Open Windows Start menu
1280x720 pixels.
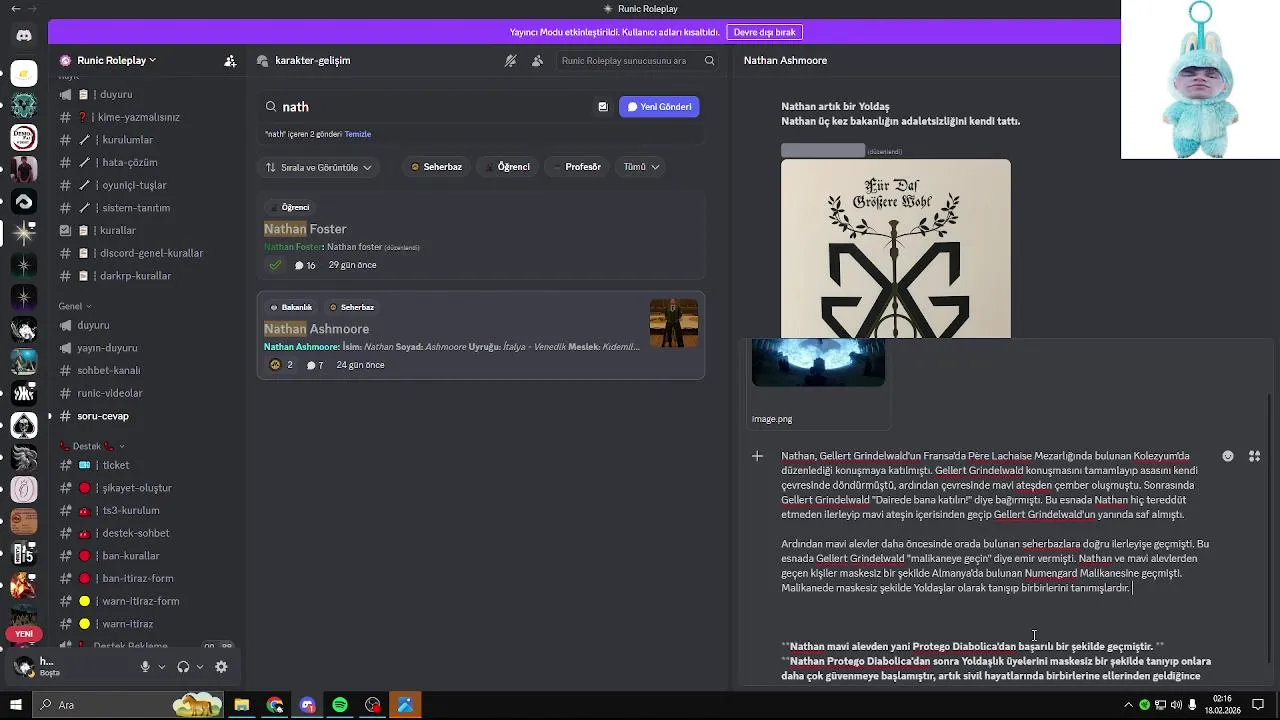pyautogui.click(x=15, y=705)
